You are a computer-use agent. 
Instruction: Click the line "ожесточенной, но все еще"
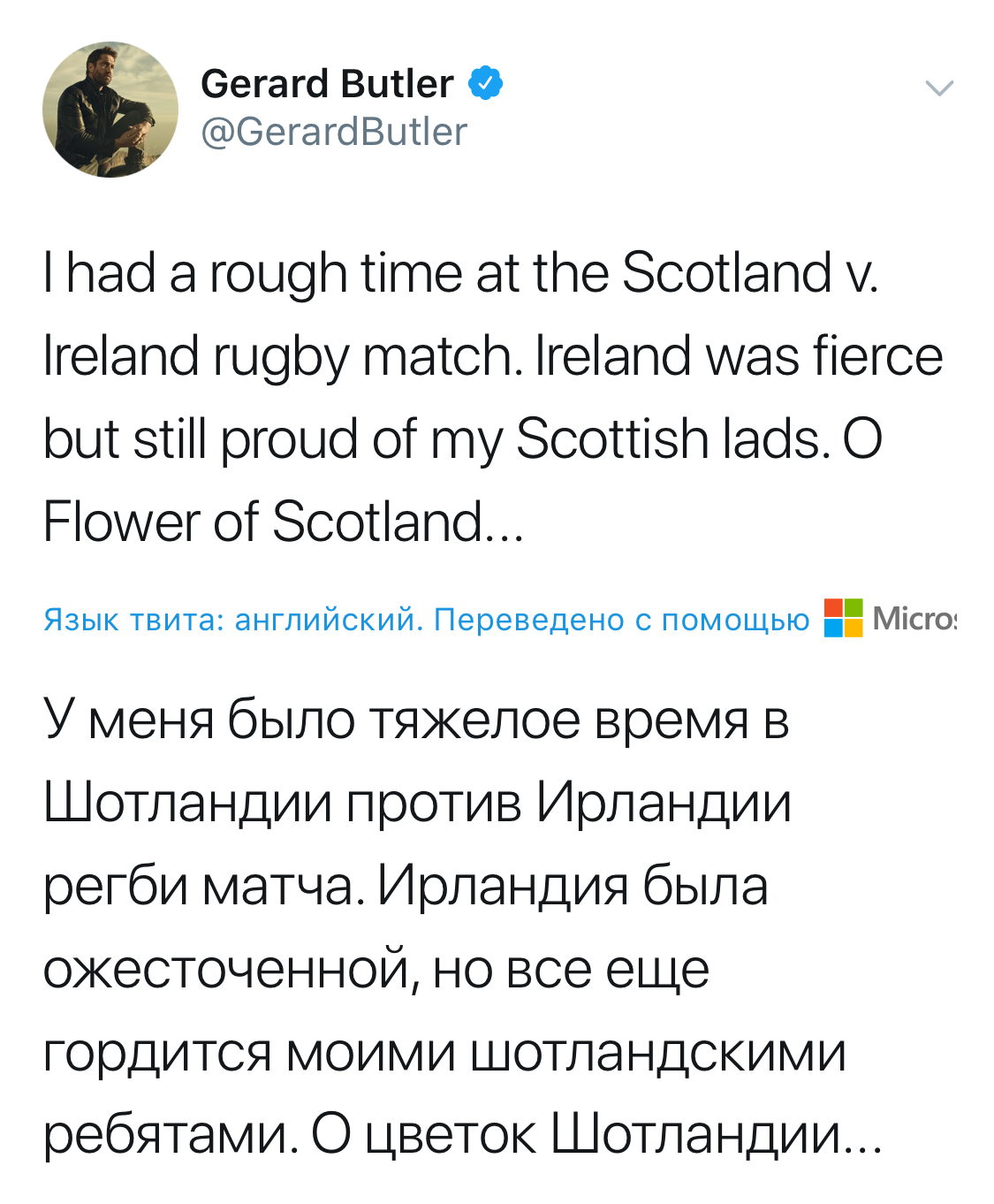[376, 969]
